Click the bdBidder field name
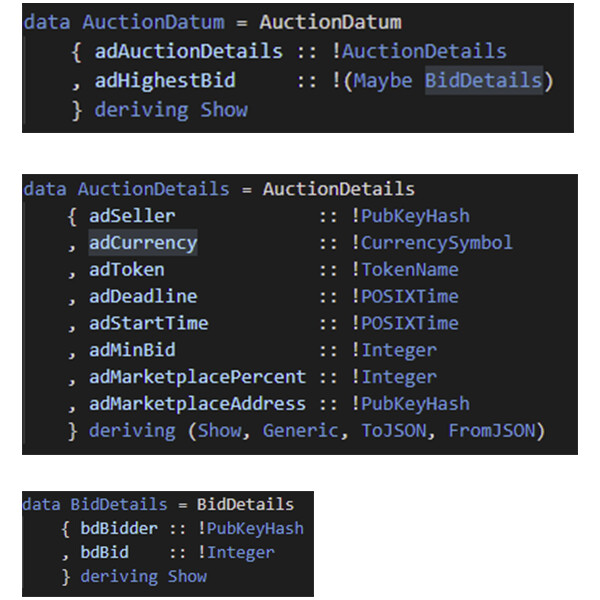This screenshot has height=600, width=600. coord(116,528)
